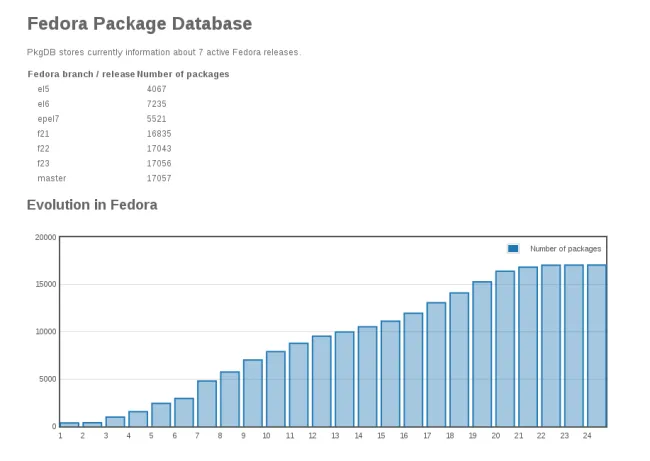Click the chart bar for release 23
The image size is (650, 461).
tap(574, 346)
